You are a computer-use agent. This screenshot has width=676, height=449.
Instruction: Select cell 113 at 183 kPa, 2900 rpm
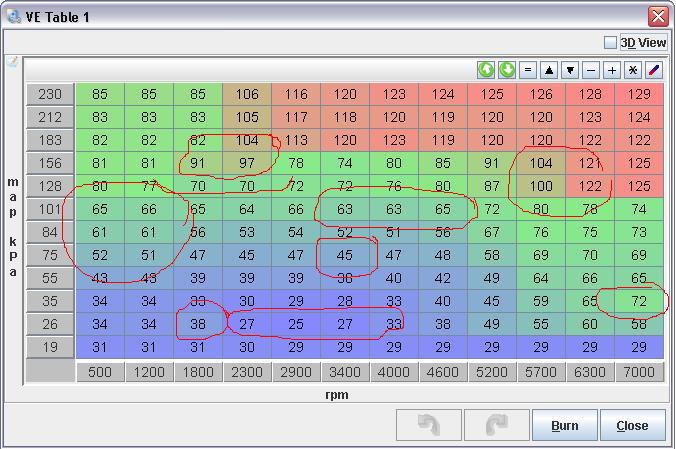pos(296,140)
